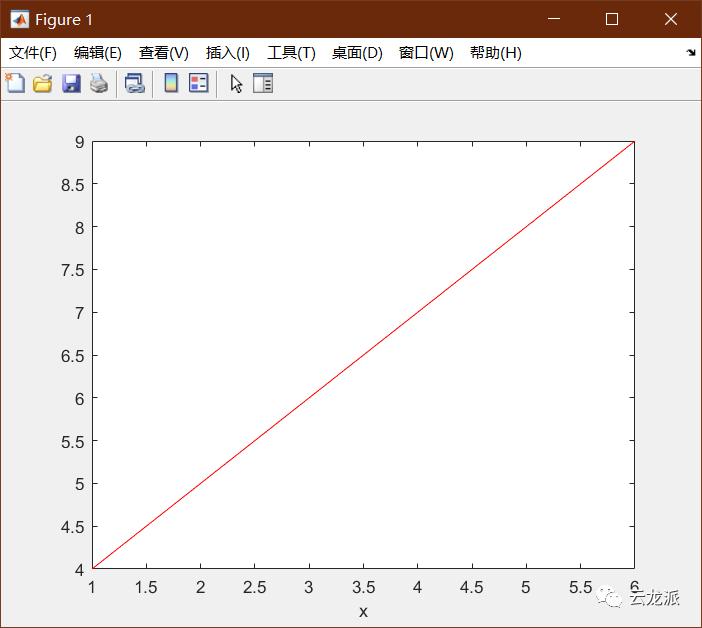
Task: Click the Save Figure floppy disk icon
Action: [71, 84]
